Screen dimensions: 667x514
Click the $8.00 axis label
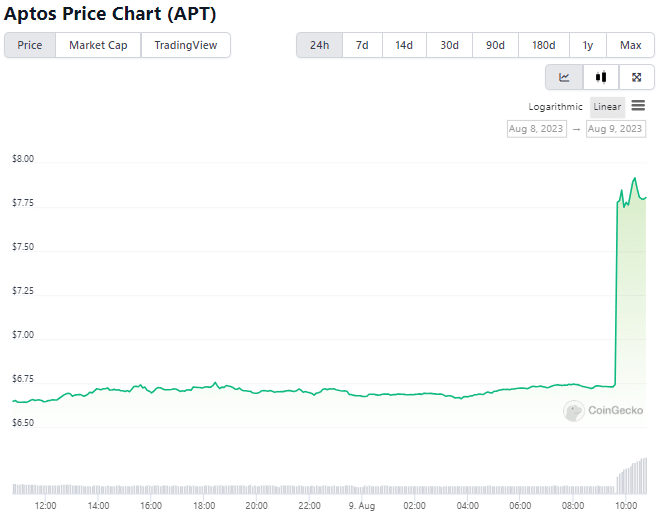(23, 159)
